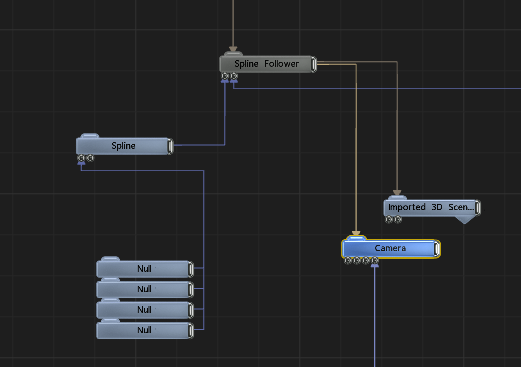Select the Spline Follower node
This screenshot has height=367, width=521.
[x=268, y=64]
